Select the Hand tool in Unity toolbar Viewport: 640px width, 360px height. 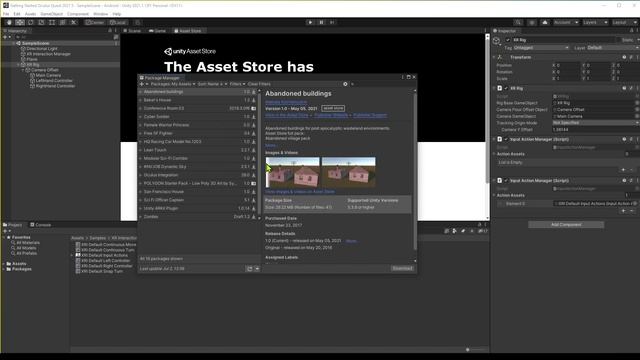(x=9, y=22)
